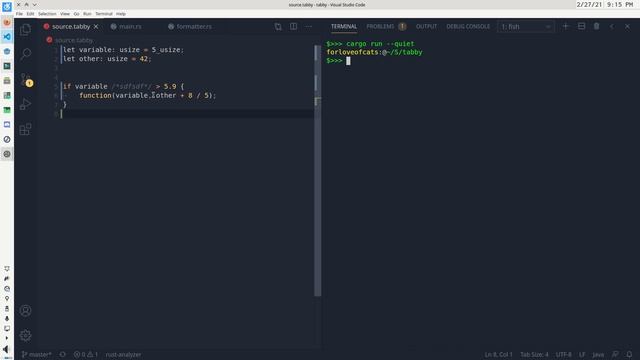Change the UTF-8 file encoding
Viewport: 640px width, 360px height.
pos(564,355)
